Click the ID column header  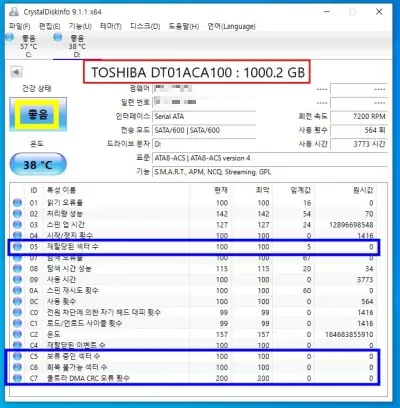coord(34,190)
